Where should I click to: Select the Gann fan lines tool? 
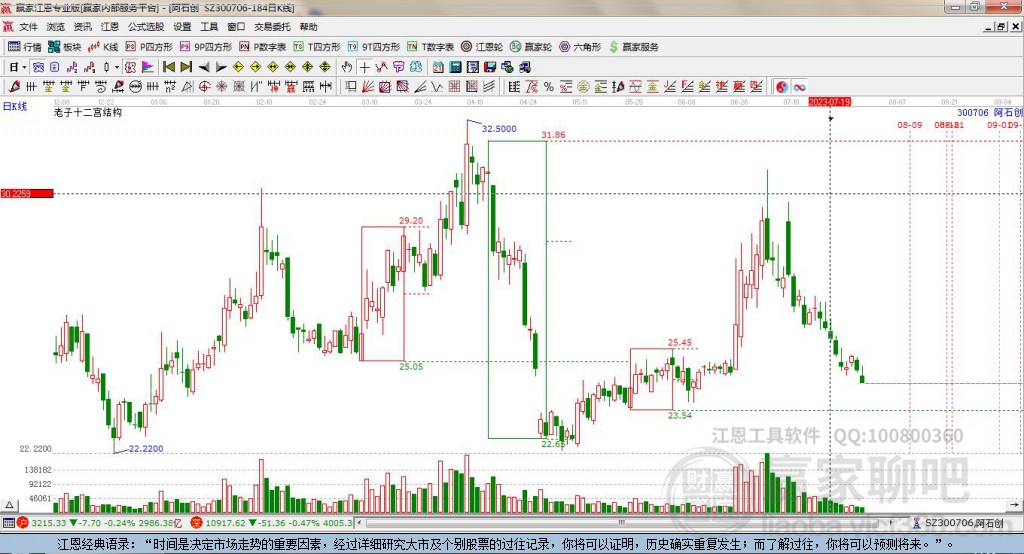coord(367,87)
